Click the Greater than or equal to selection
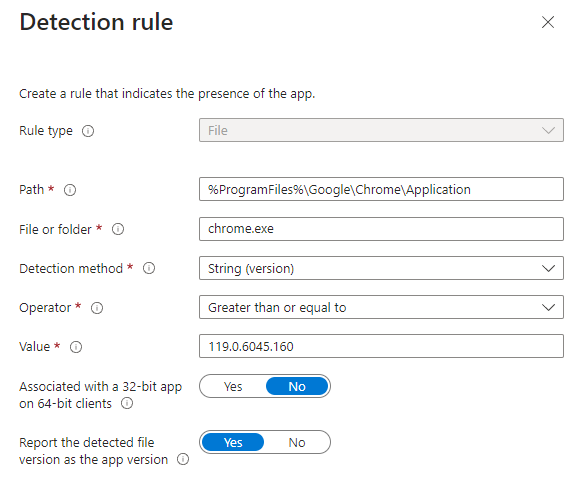This screenshot has height=478, width=579. (277, 307)
